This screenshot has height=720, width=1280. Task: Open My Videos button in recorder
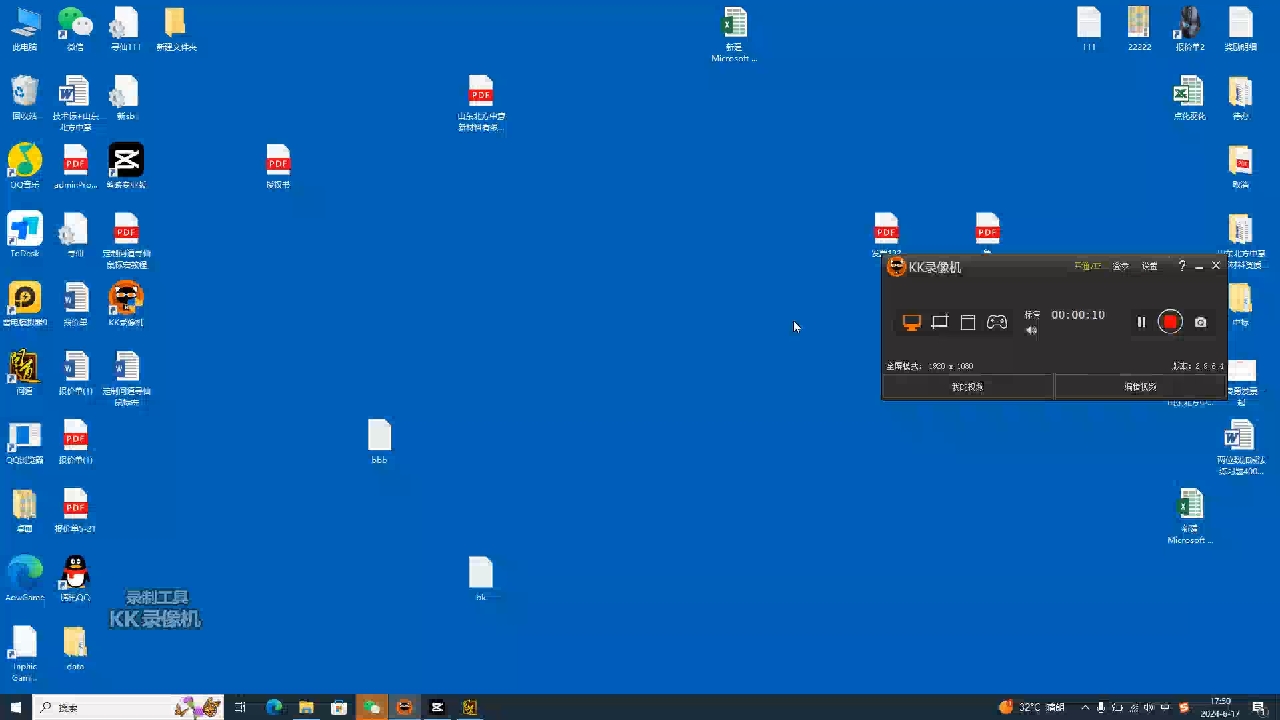(967, 387)
